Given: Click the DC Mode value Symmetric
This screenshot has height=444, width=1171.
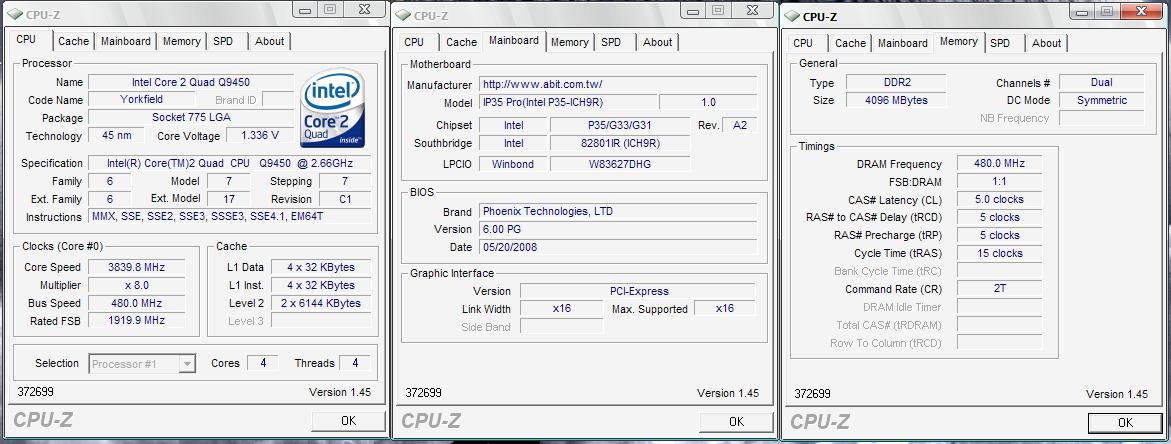Looking at the screenshot, I should [1102, 100].
